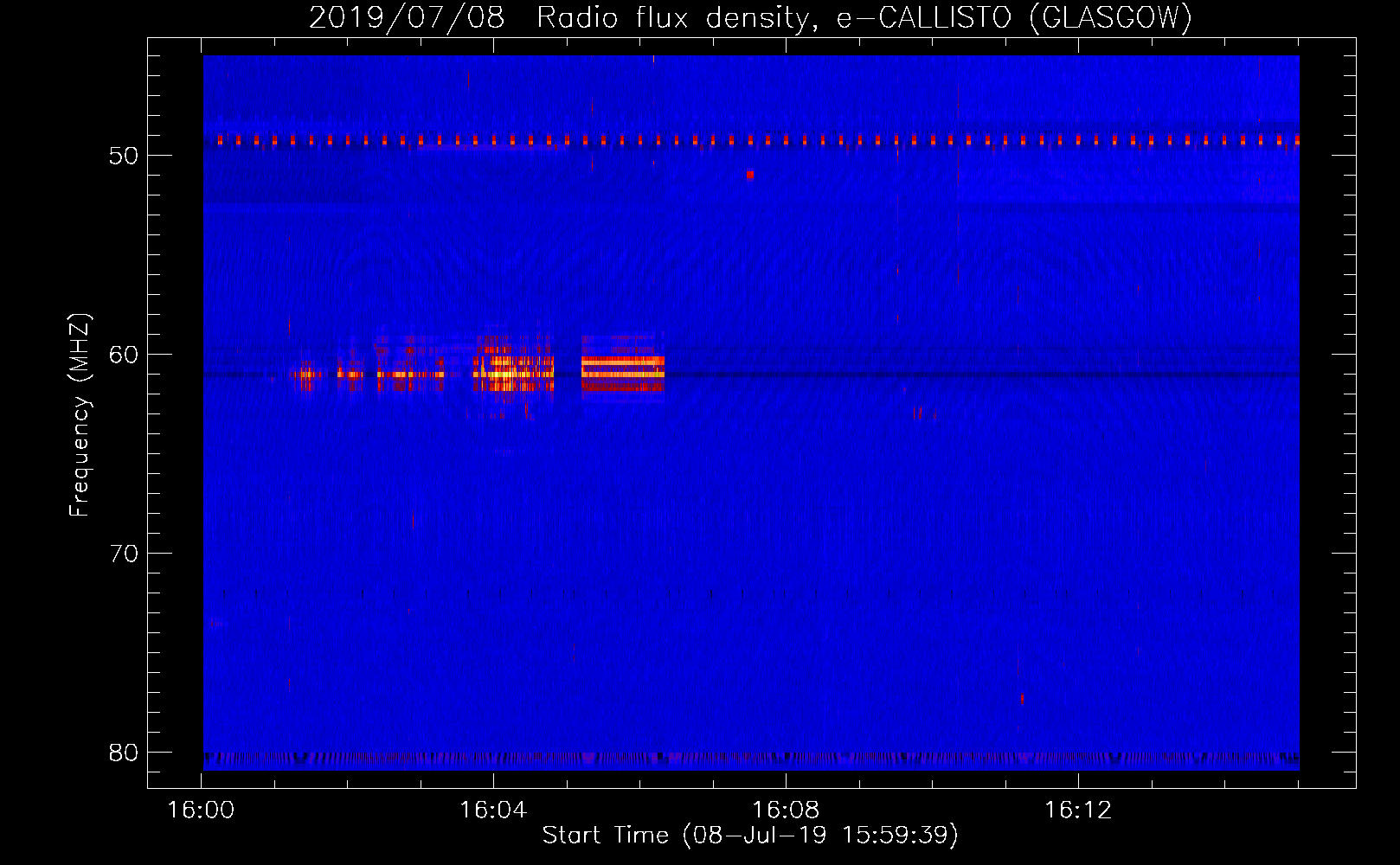Viewport: 1400px width, 865px height.
Task: Click the 70 frequency tick label
Action: [124, 554]
